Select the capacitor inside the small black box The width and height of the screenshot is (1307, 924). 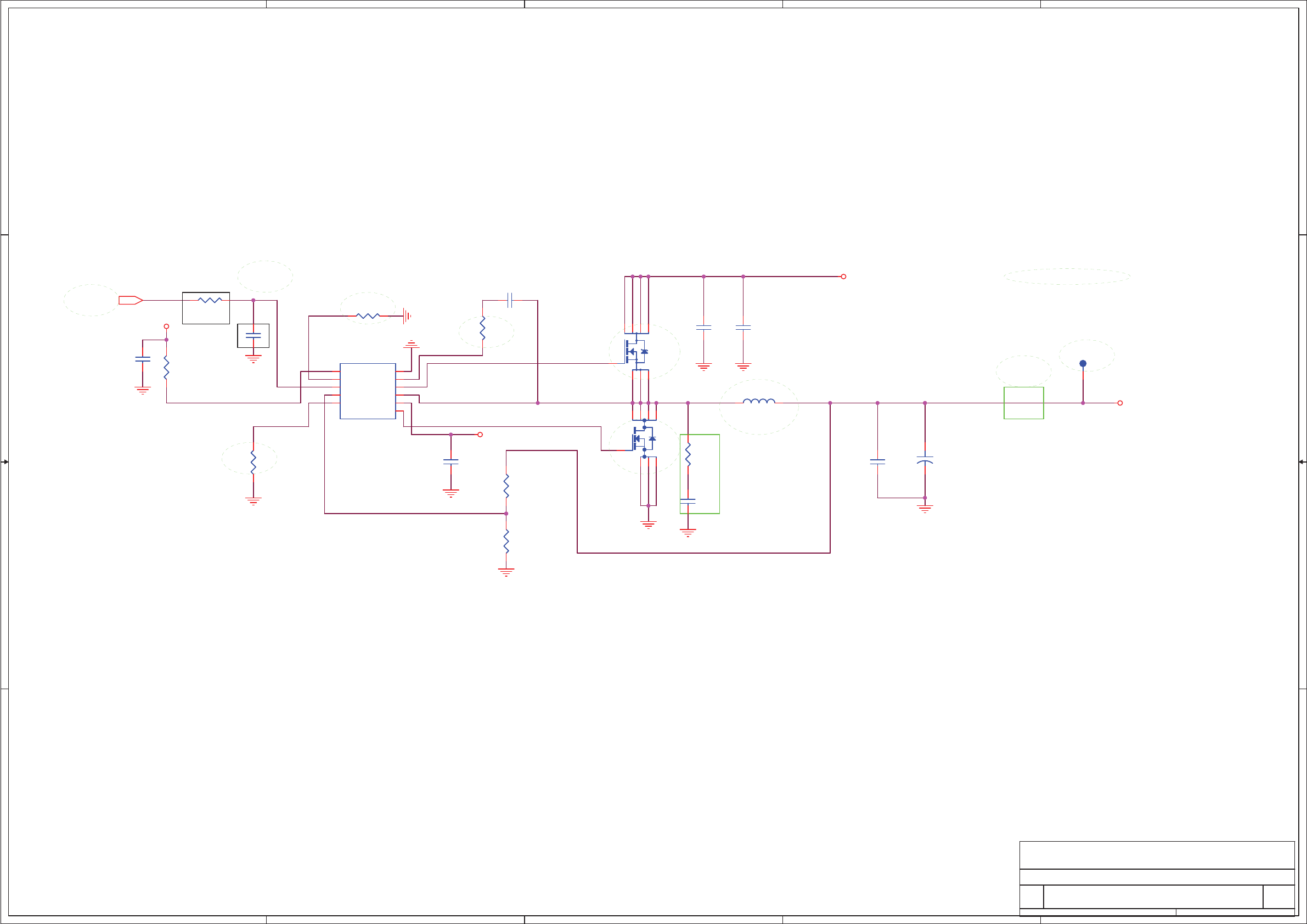click(253, 336)
